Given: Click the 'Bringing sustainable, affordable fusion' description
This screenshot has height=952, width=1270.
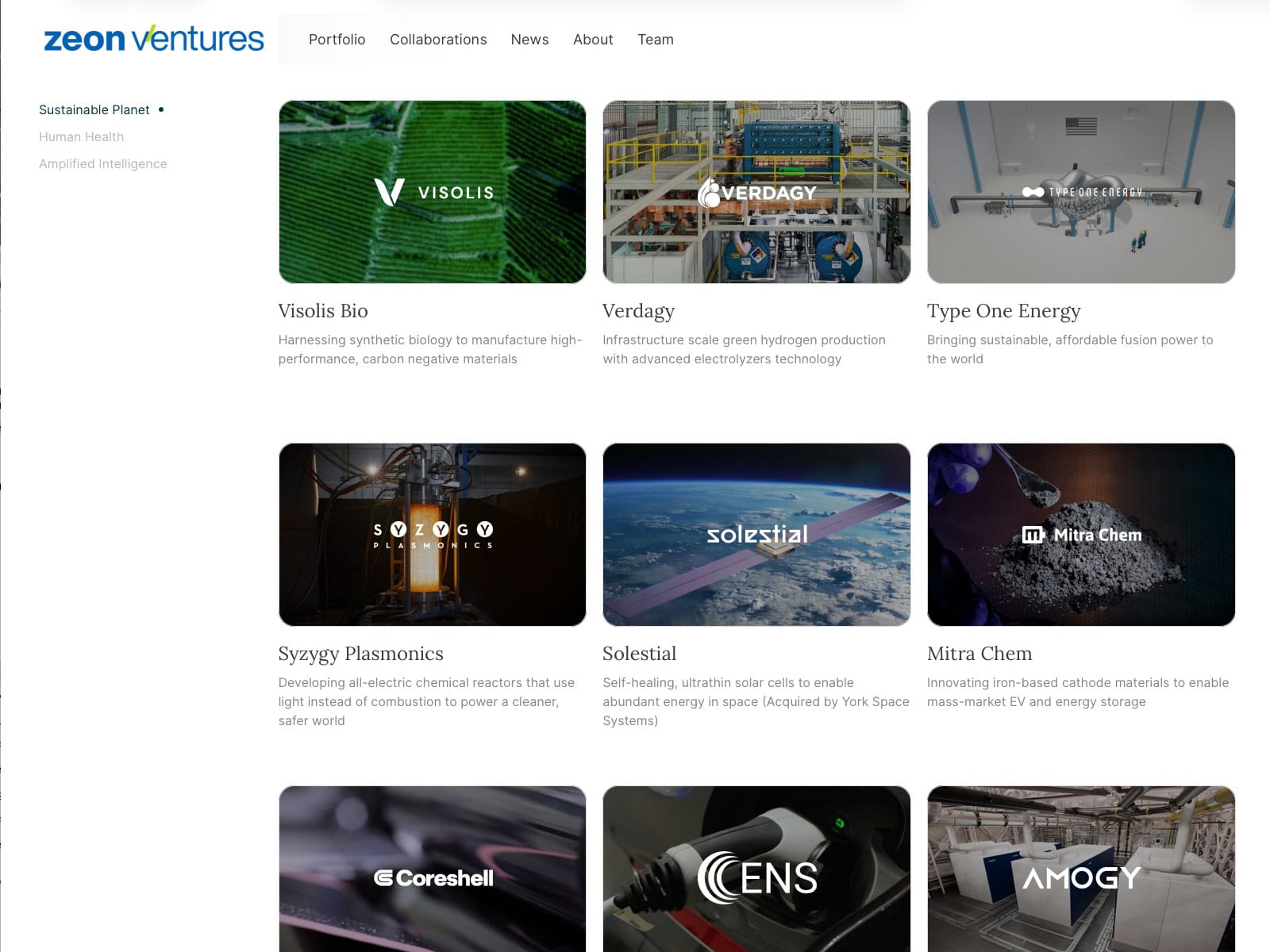Looking at the screenshot, I should [x=1070, y=349].
